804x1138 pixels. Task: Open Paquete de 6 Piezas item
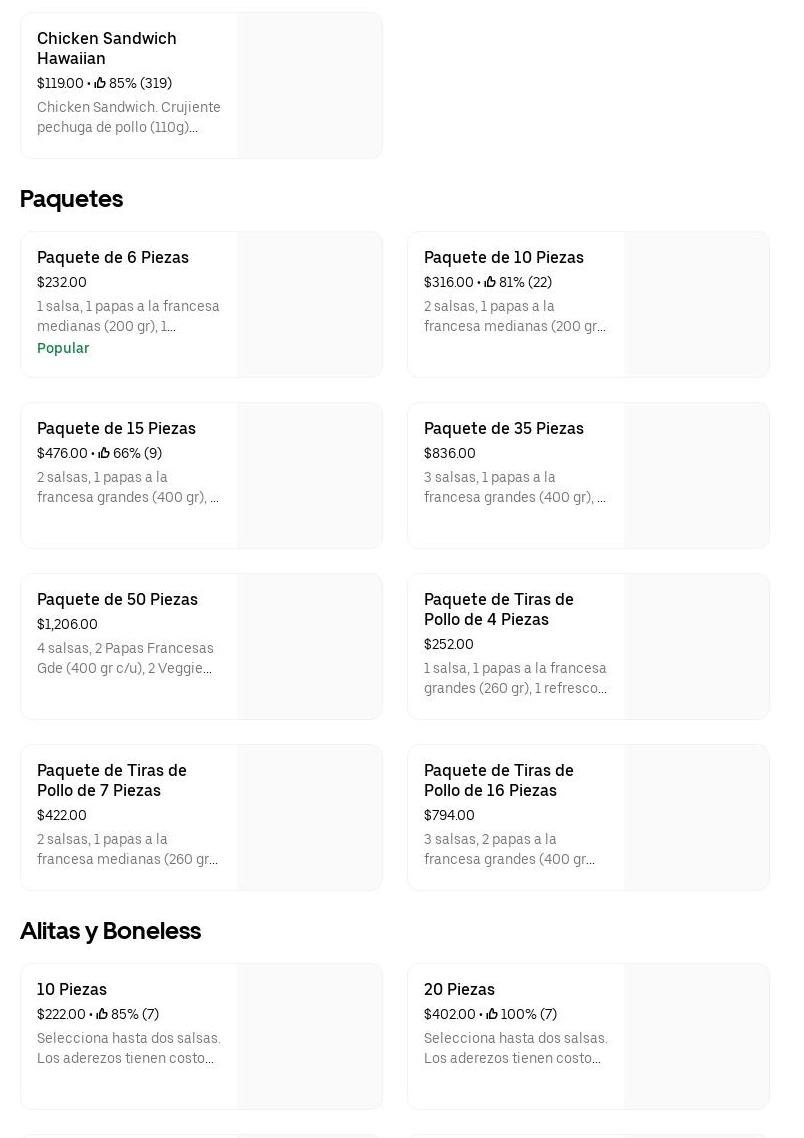coord(113,258)
